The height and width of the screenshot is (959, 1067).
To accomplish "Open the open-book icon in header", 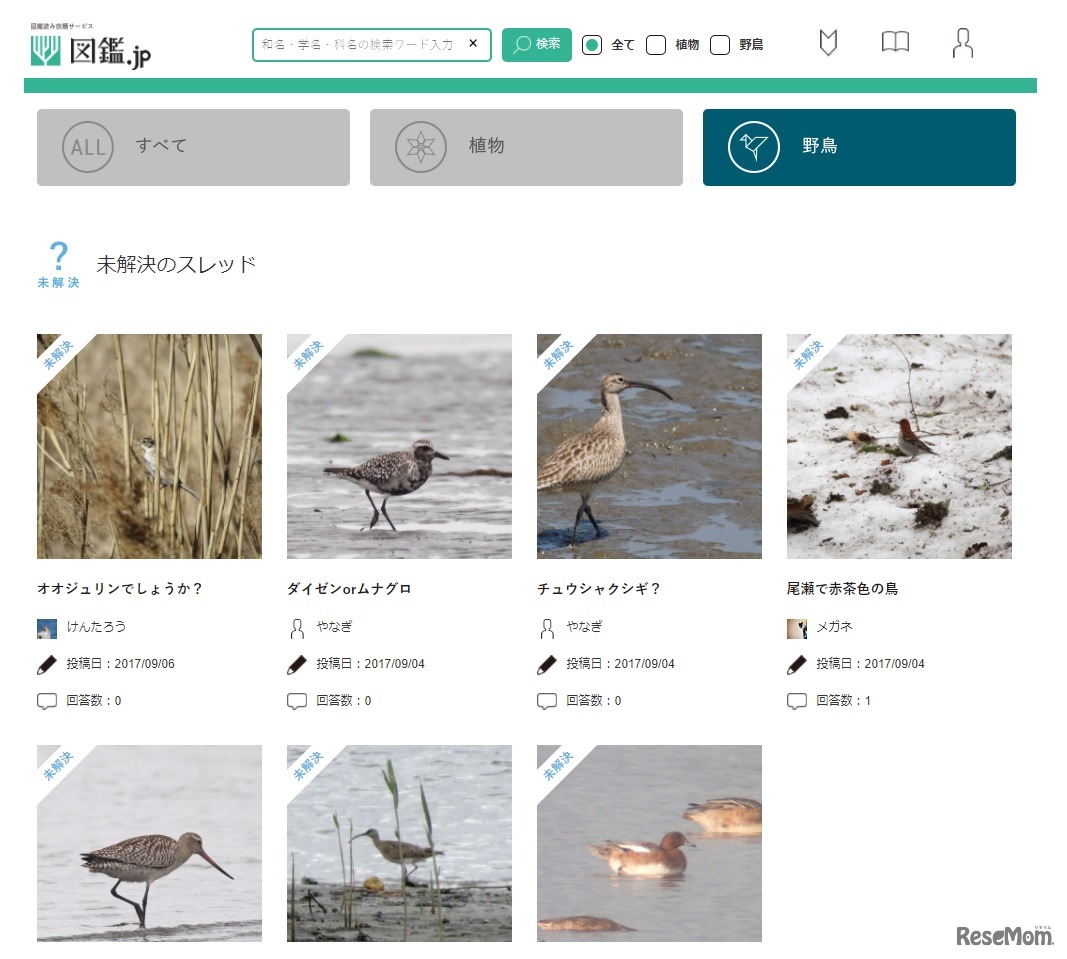I will (x=895, y=42).
